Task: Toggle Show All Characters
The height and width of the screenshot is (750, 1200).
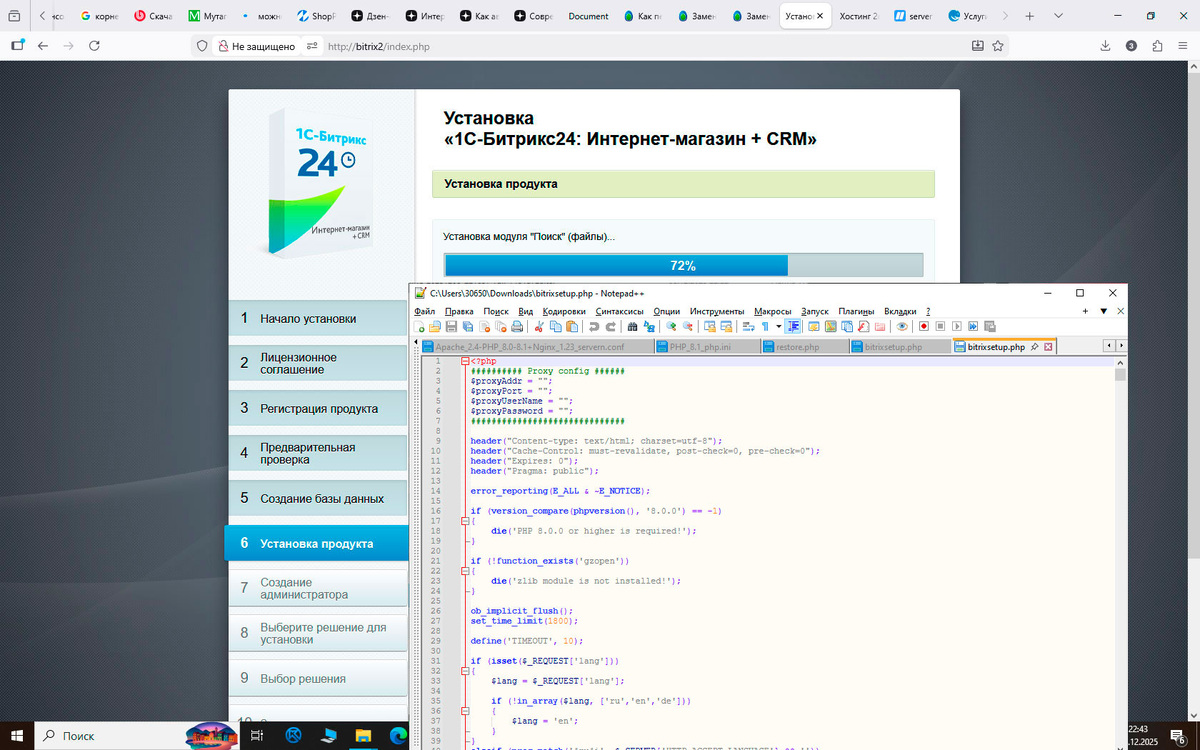Action: coord(766,327)
